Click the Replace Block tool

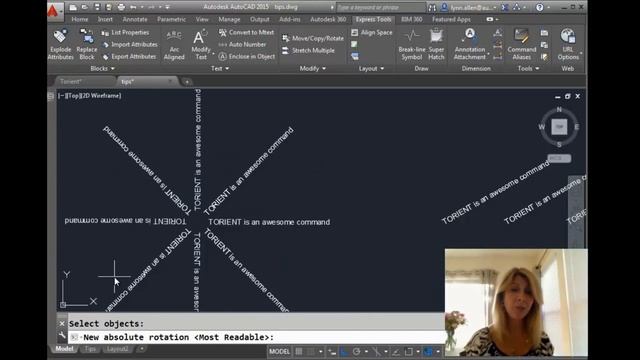(87, 45)
